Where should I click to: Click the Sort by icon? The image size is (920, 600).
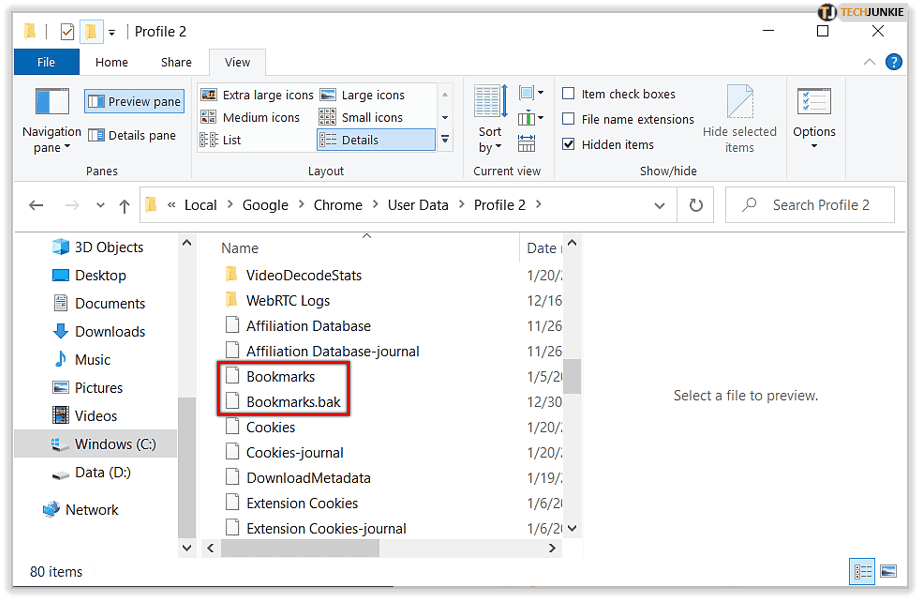click(x=491, y=101)
